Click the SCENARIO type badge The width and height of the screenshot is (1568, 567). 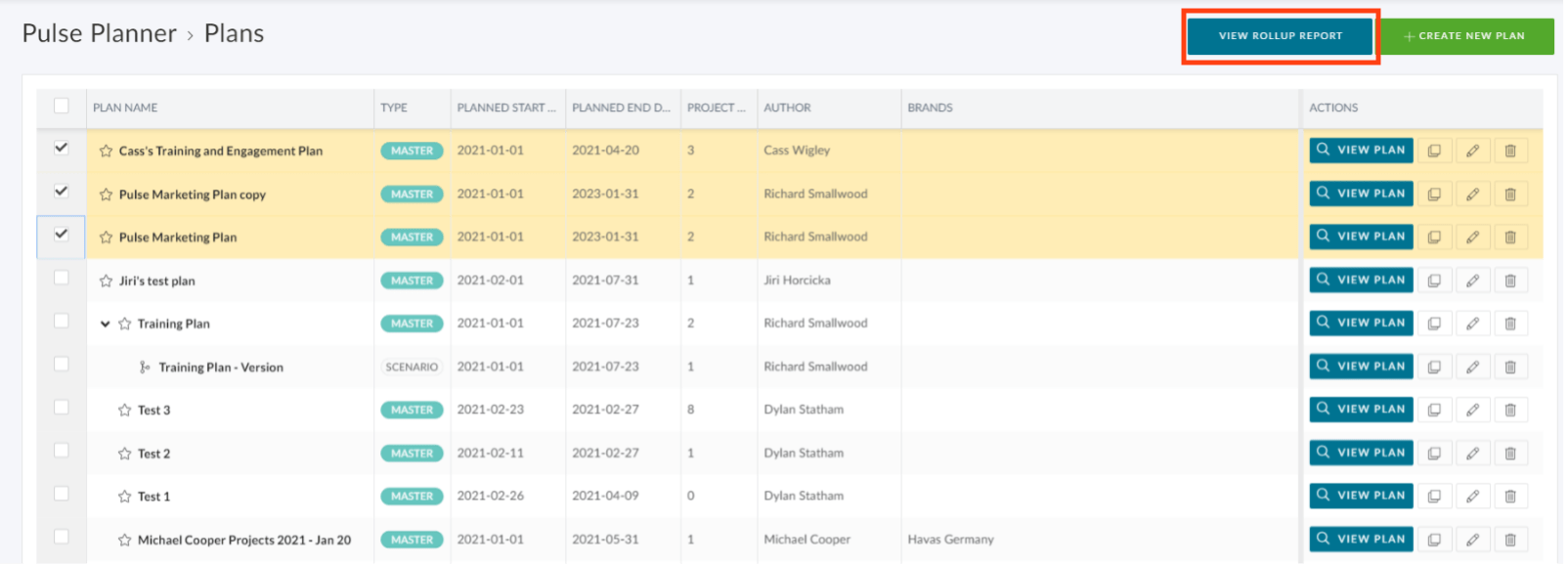[413, 369]
